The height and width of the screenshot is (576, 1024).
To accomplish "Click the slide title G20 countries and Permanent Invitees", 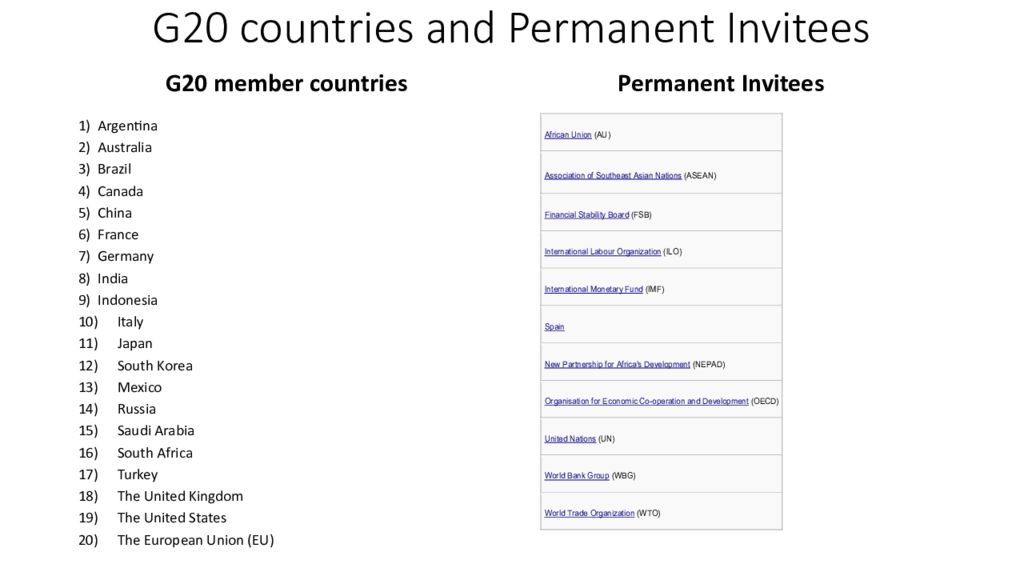I will [511, 28].
